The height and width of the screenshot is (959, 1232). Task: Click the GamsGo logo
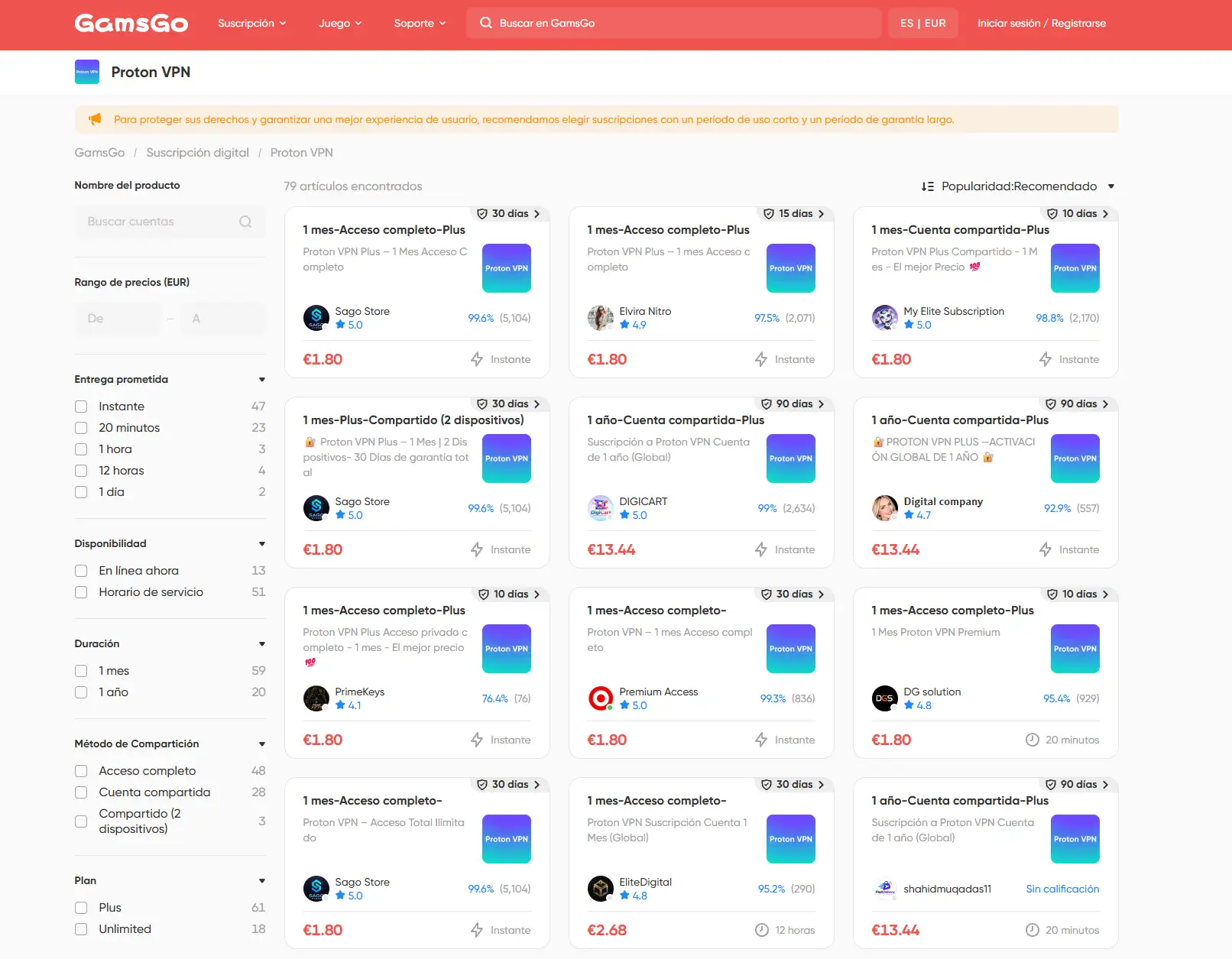131,23
